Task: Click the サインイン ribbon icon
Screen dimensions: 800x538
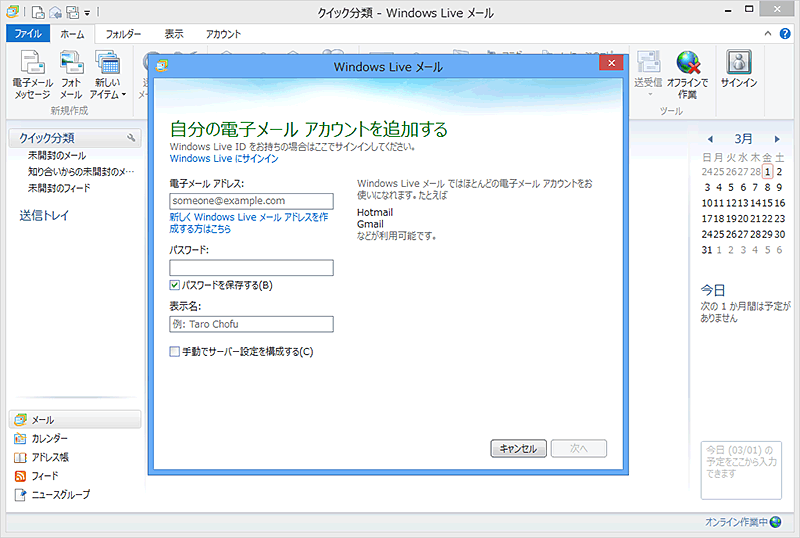Action: click(x=739, y=69)
